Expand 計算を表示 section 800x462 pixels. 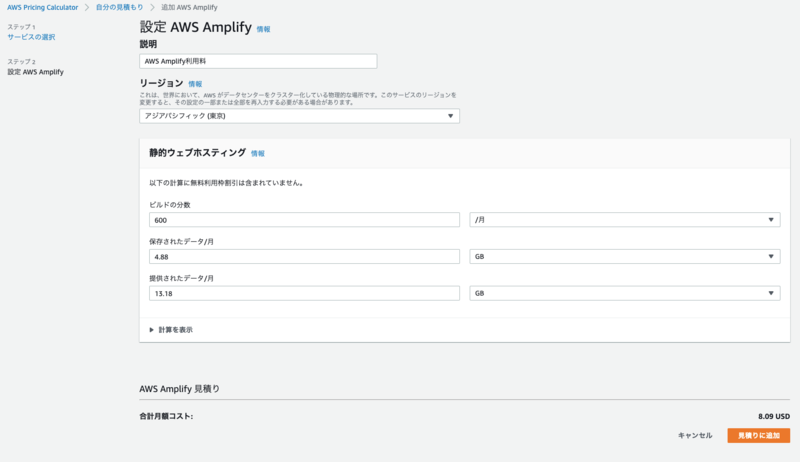(x=171, y=330)
